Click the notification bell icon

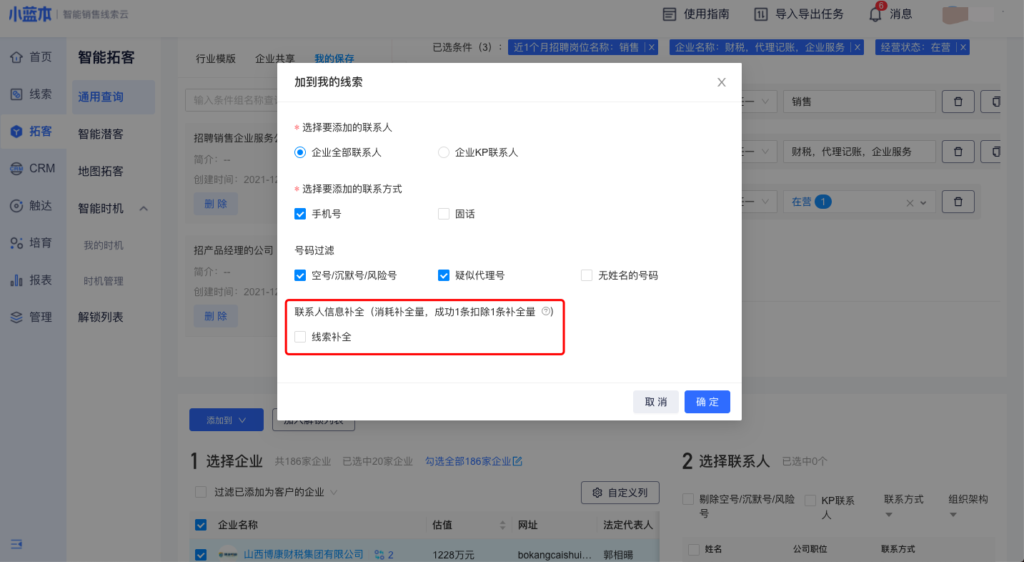click(875, 14)
